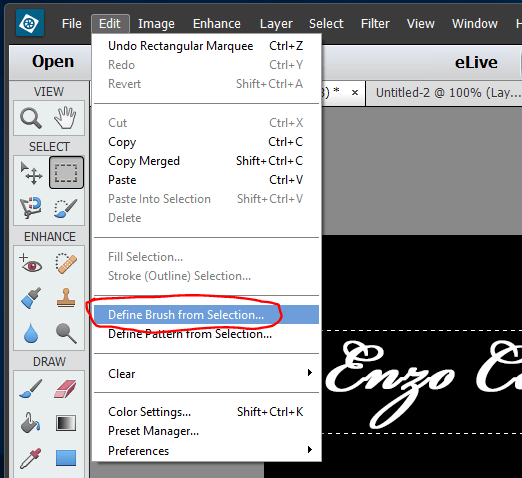The image size is (522, 478).
Task: Select the Gradient tool
Action: [x=66, y=423]
